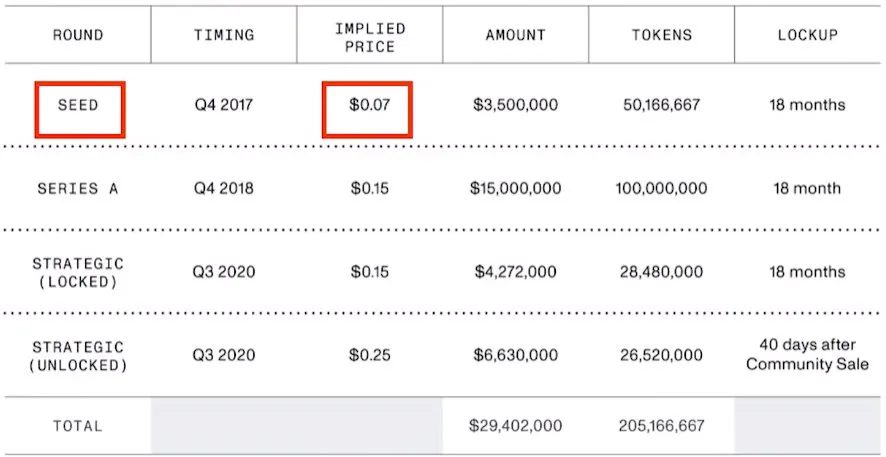
Task: Select the TOTAL row label
Action: click(78, 426)
